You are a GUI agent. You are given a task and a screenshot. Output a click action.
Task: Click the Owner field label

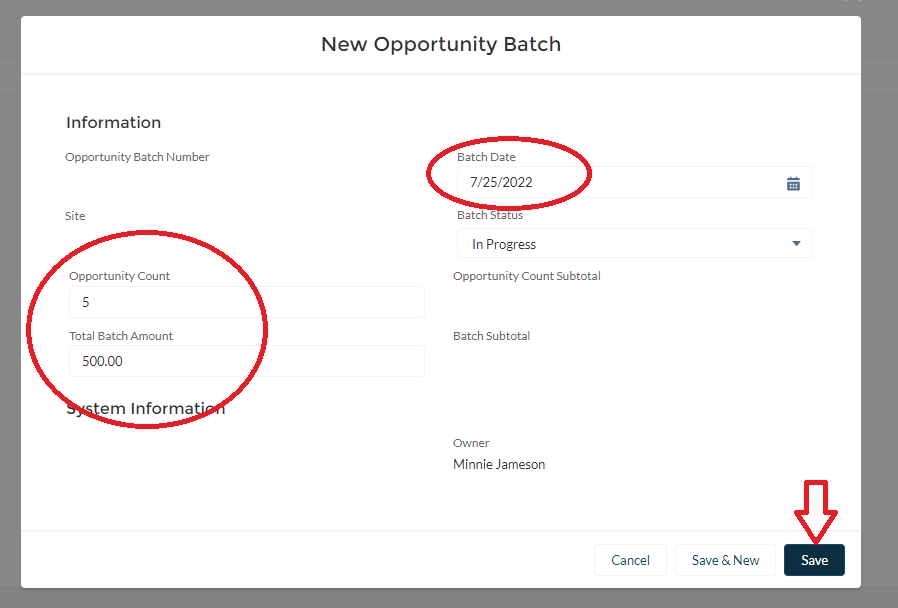(x=471, y=443)
